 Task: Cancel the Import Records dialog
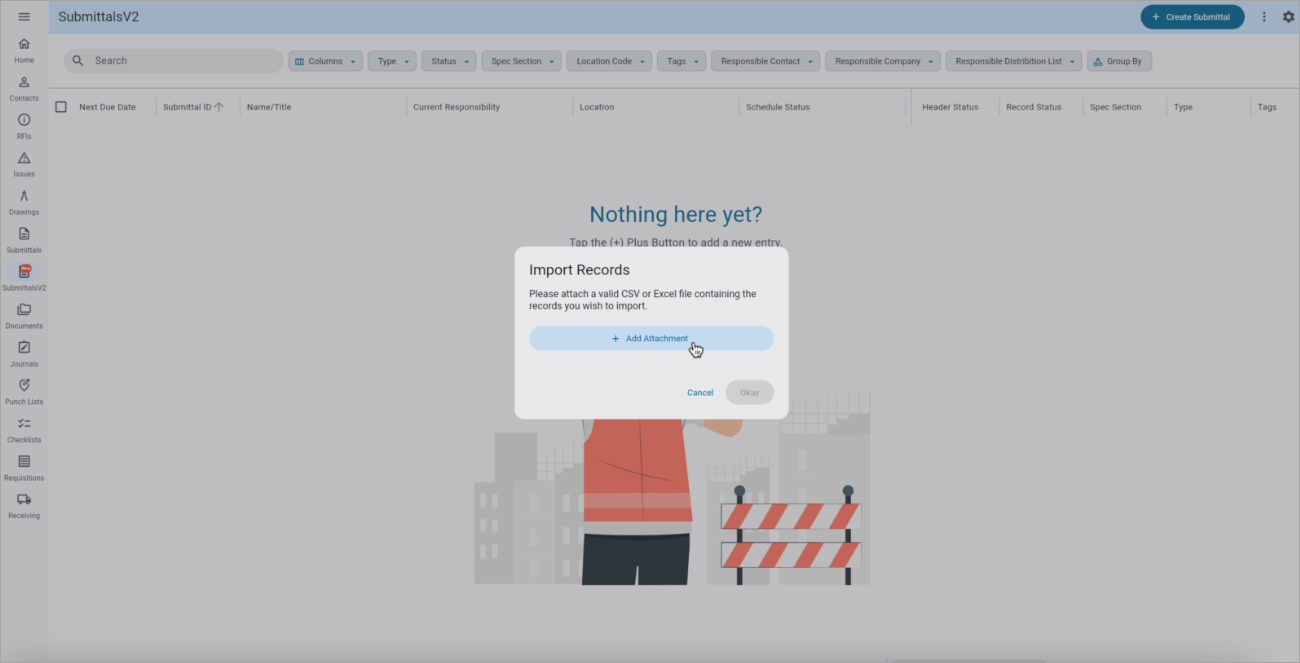pyautogui.click(x=700, y=393)
